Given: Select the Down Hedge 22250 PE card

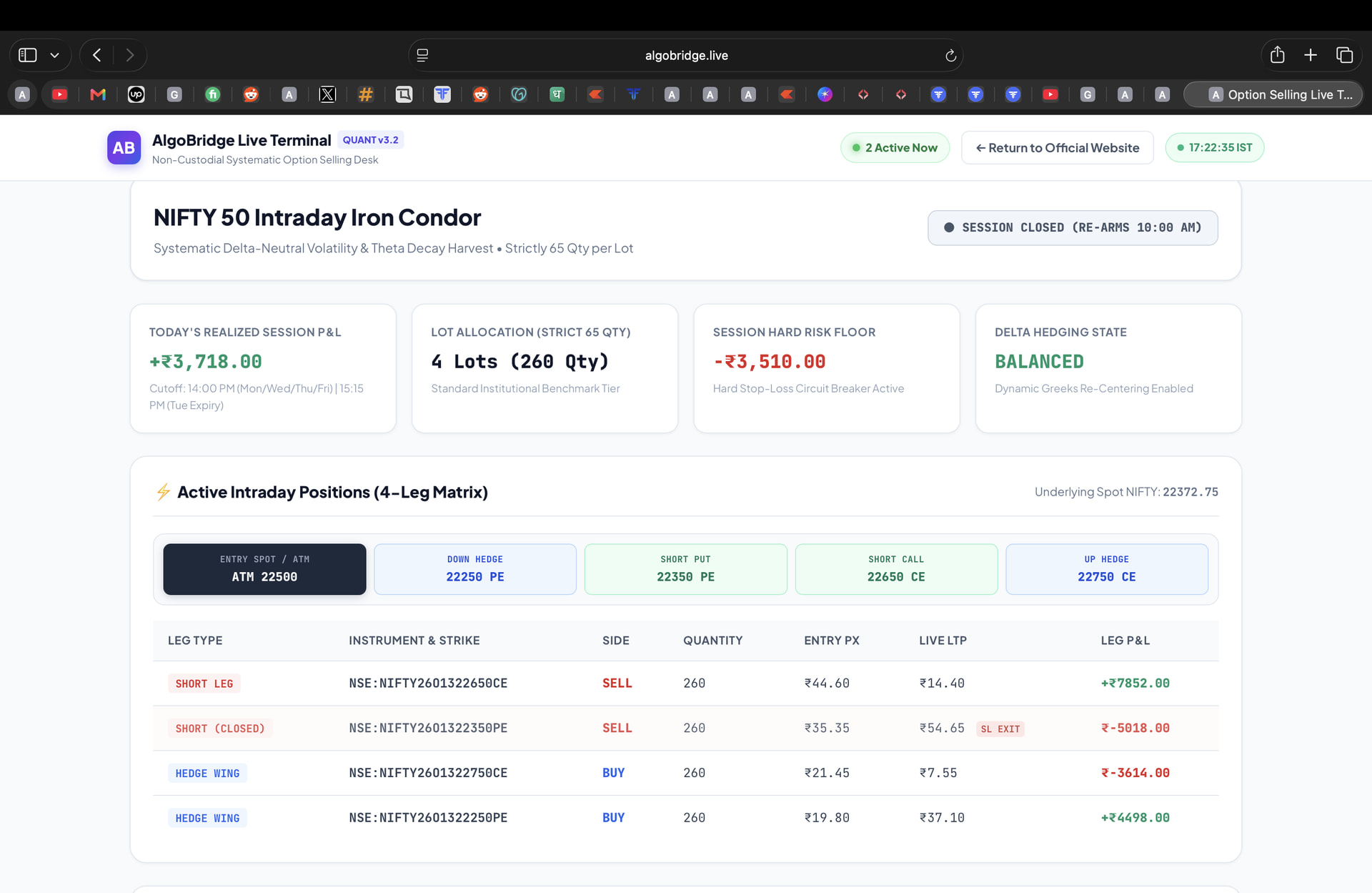Looking at the screenshot, I should coord(475,569).
